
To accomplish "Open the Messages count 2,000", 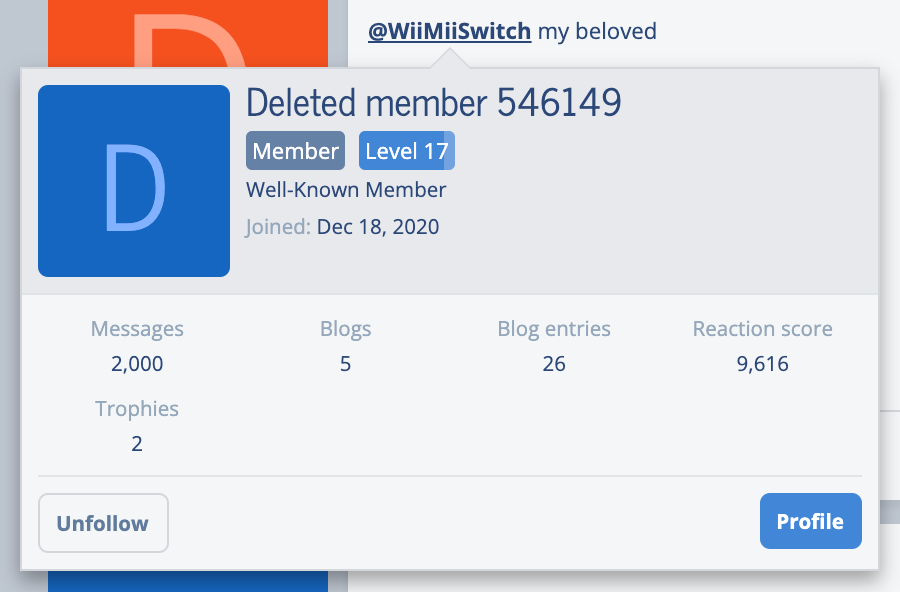I will pyautogui.click(x=137, y=363).
